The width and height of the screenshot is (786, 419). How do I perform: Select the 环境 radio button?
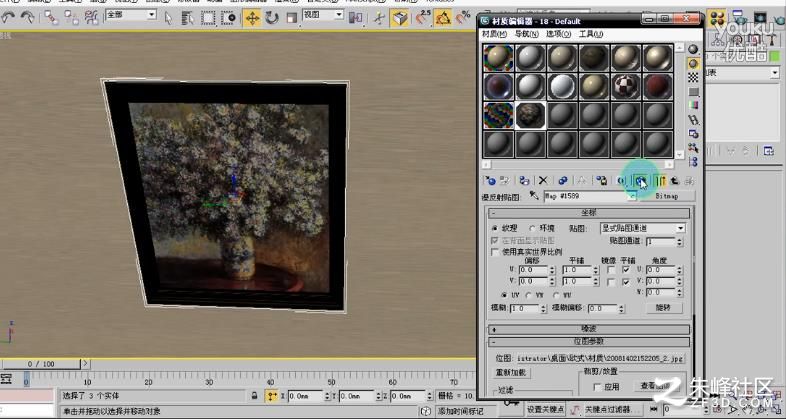tap(532, 228)
